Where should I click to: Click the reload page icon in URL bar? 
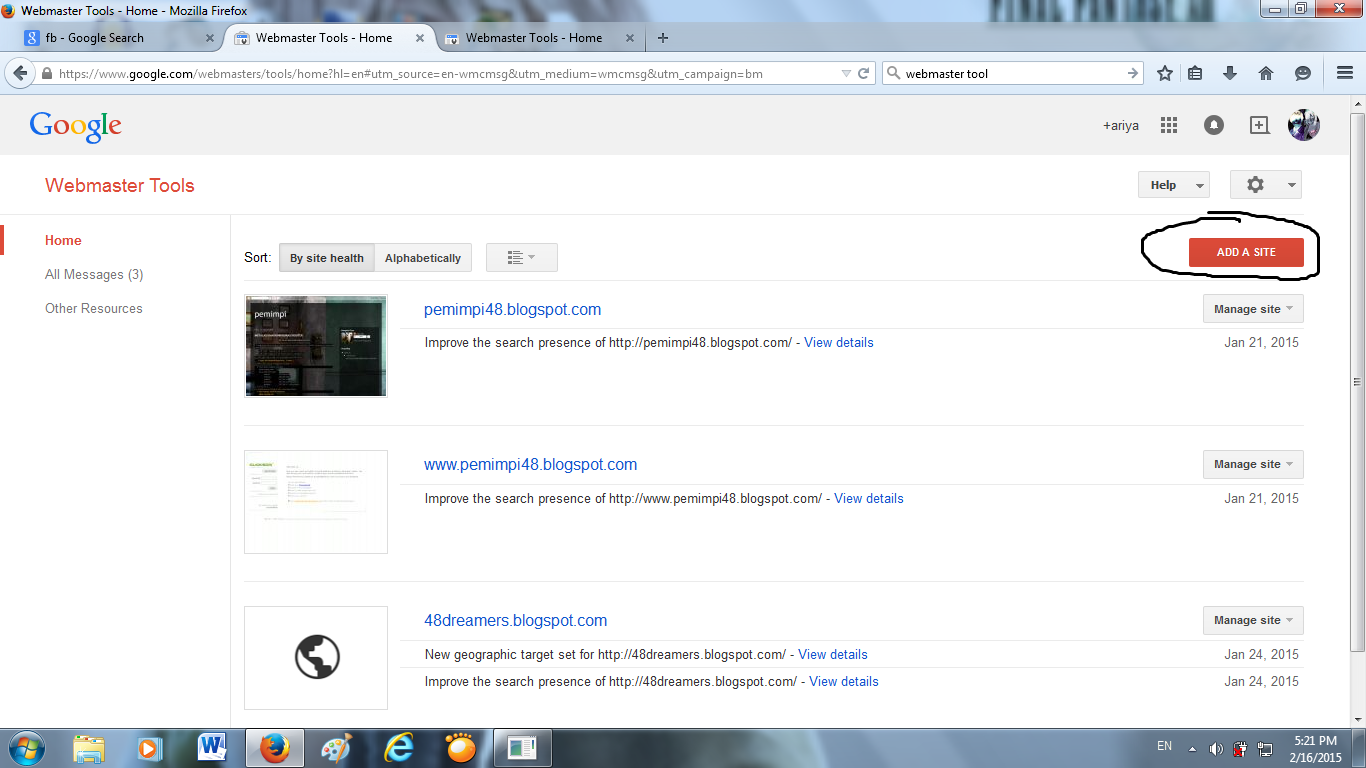pos(864,73)
